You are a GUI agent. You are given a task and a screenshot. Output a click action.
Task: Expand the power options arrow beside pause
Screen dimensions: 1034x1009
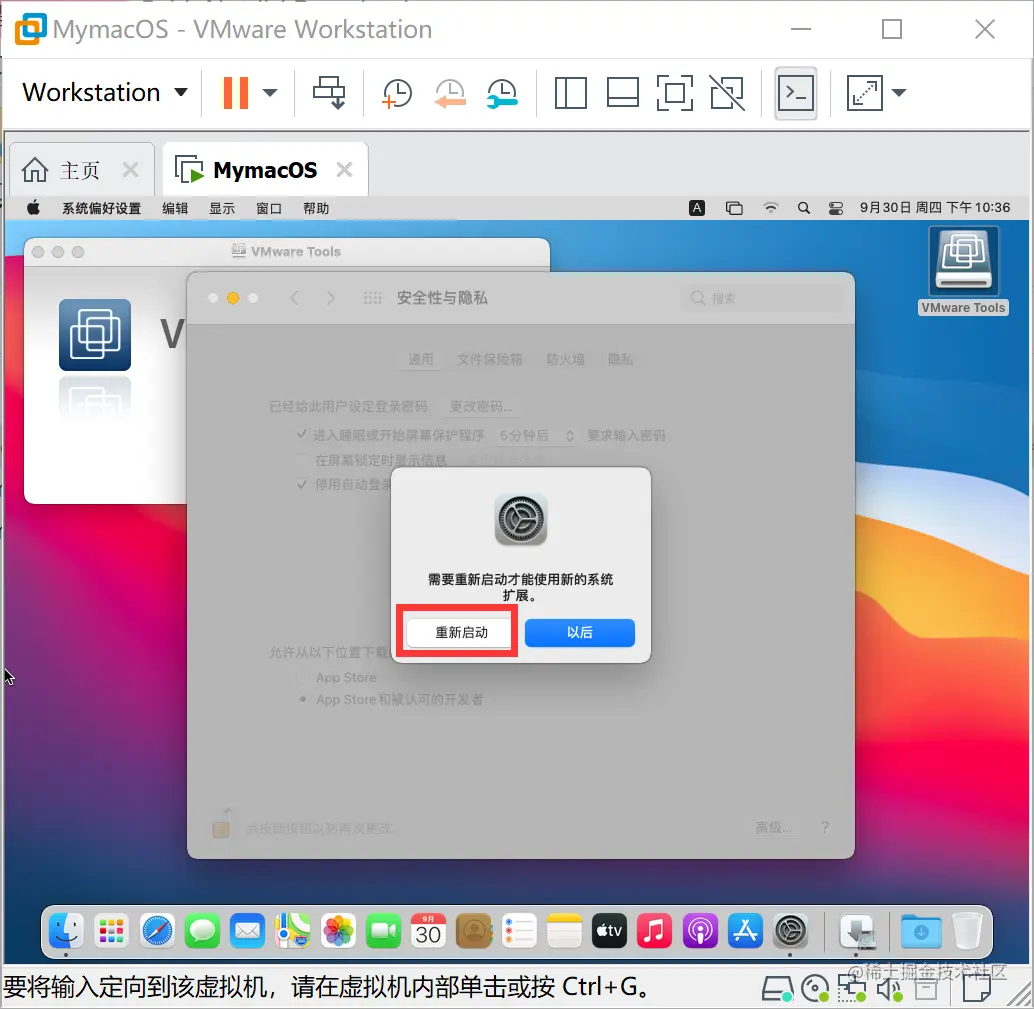(270, 93)
